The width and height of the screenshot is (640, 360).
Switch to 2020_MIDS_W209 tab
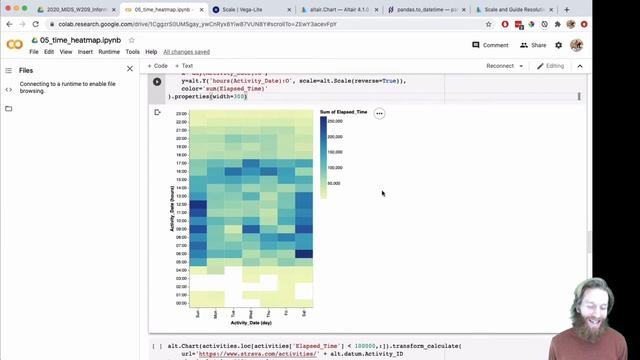pyautogui.click(x=76, y=9)
